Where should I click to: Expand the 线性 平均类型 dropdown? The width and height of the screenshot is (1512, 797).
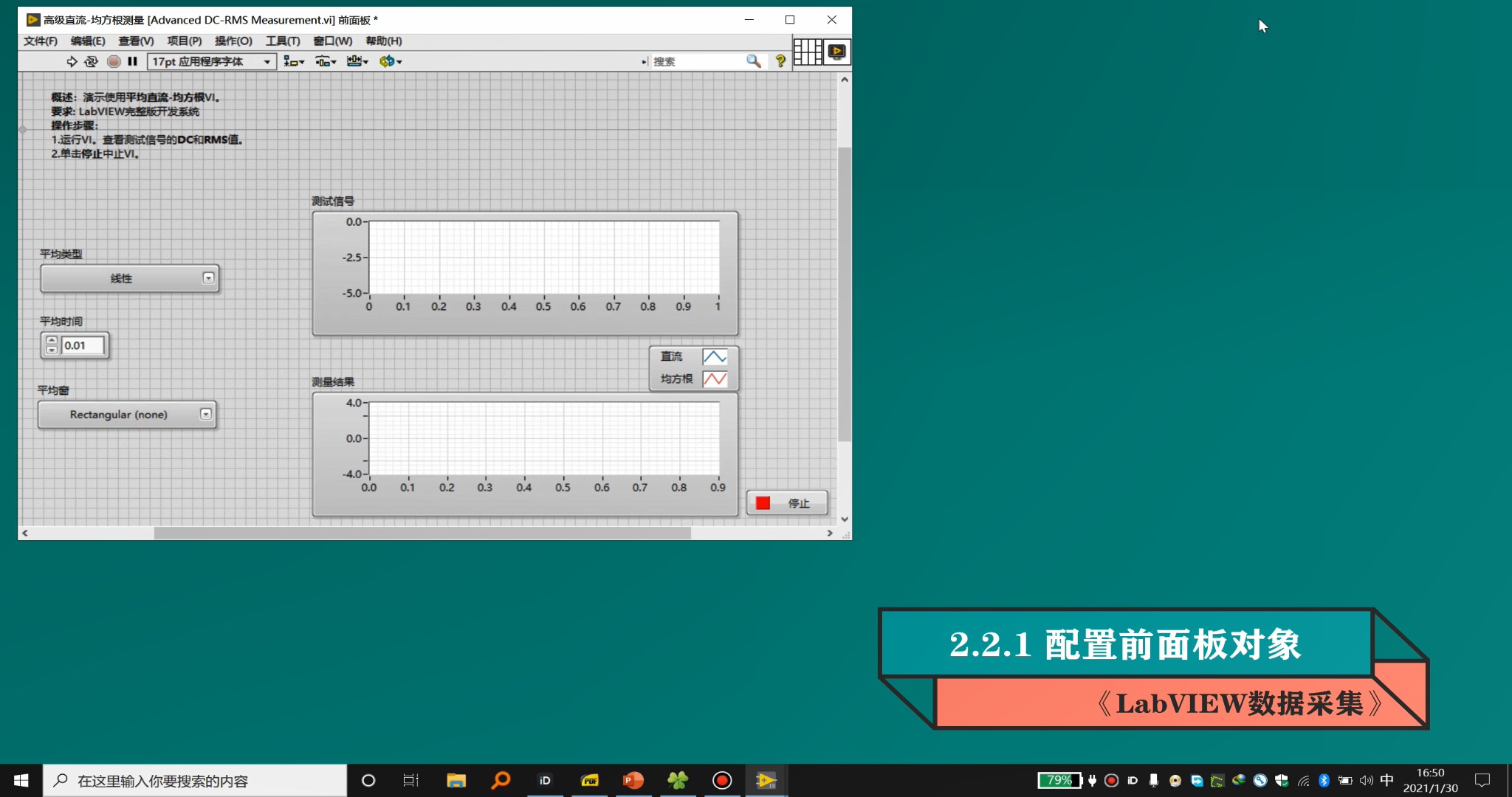coord(208,278)
